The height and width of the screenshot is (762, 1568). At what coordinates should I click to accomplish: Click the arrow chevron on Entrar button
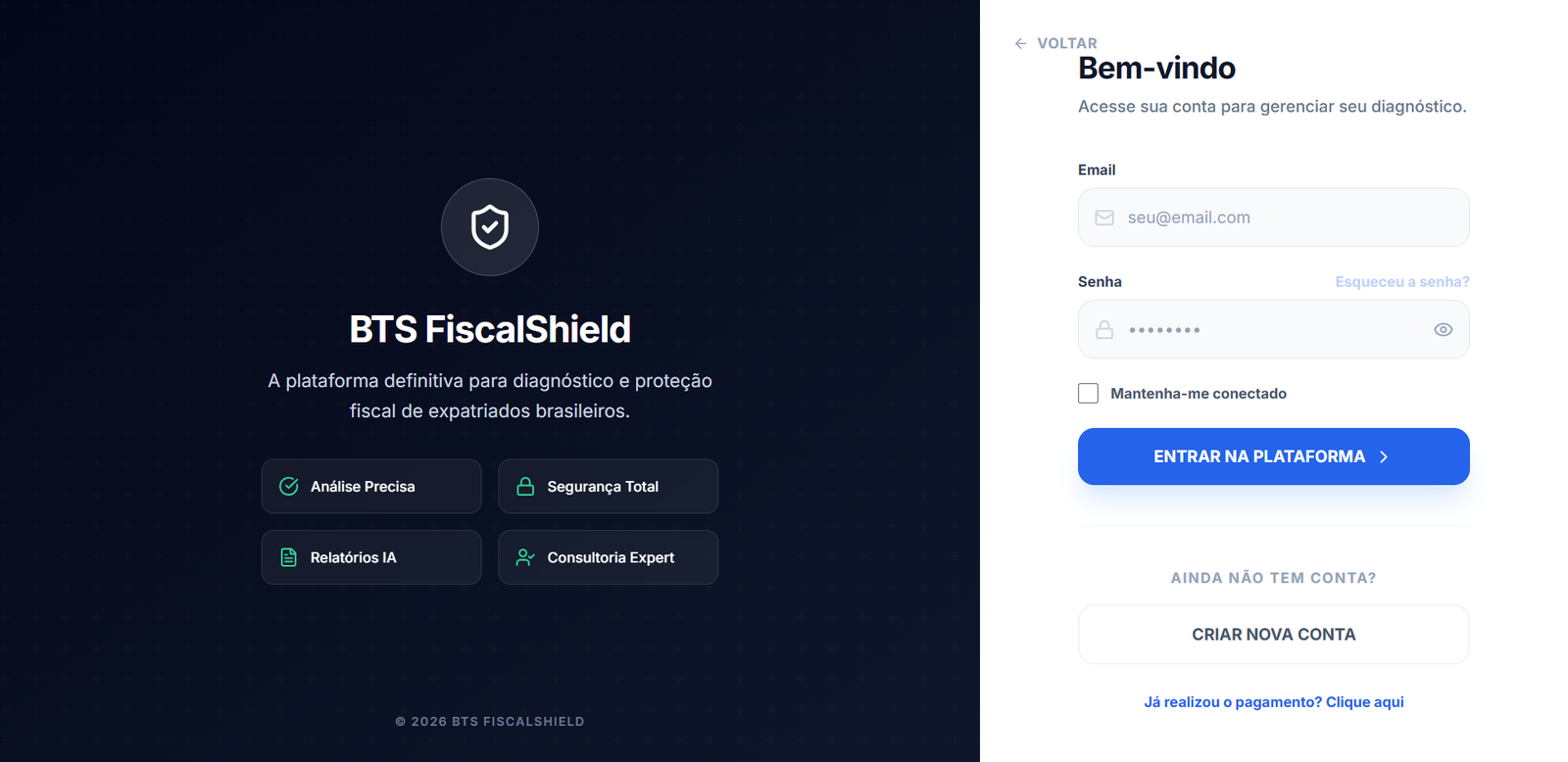click(1384, 456)
